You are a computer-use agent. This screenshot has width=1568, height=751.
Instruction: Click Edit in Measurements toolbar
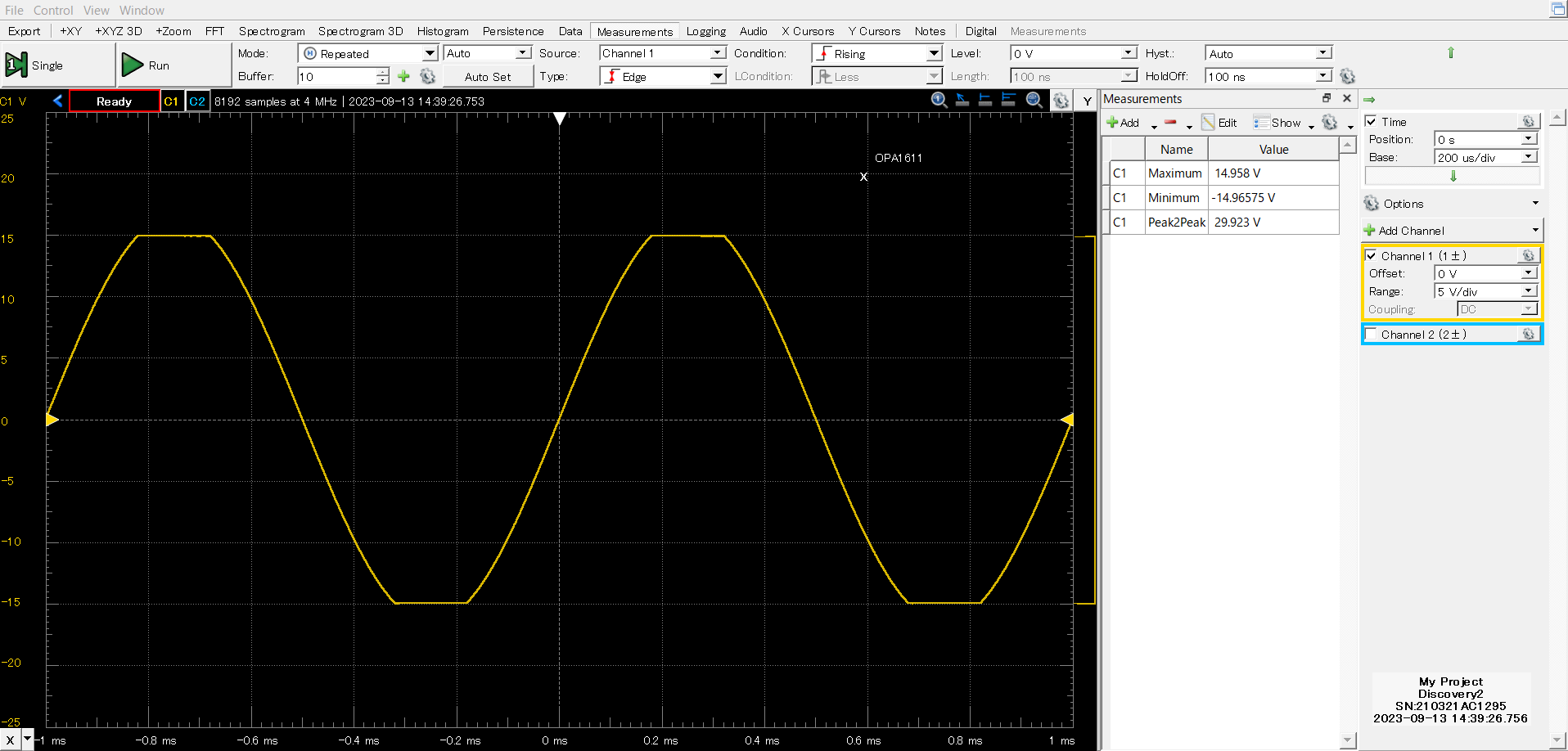pyautogui.click(x=1219, y=123)
